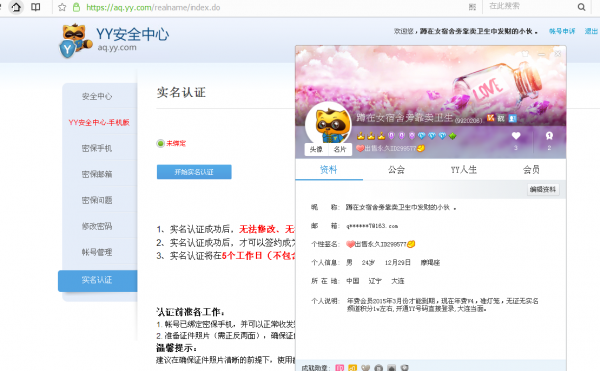The image size is (600, 371).
Task: Click the yellow achievement medal icon
Action: [x=352, y=368]
